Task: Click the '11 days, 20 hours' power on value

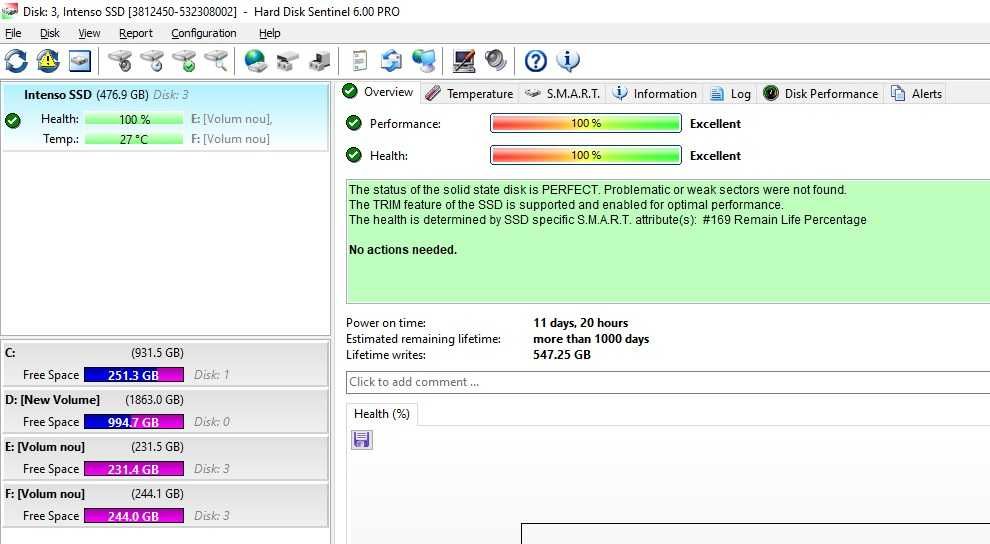Action: pyautogui.click(x=580, y=323)
